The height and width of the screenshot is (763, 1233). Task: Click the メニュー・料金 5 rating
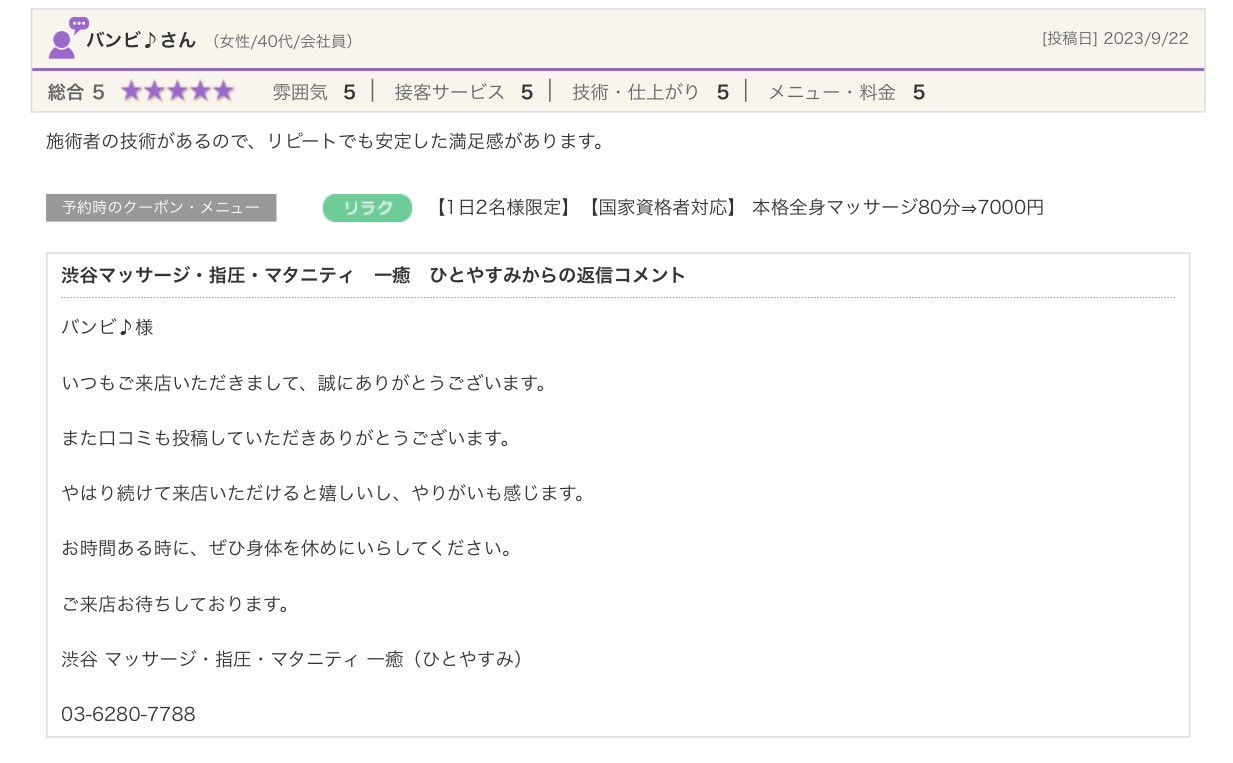pyautogui.click(x=846, y=92)
